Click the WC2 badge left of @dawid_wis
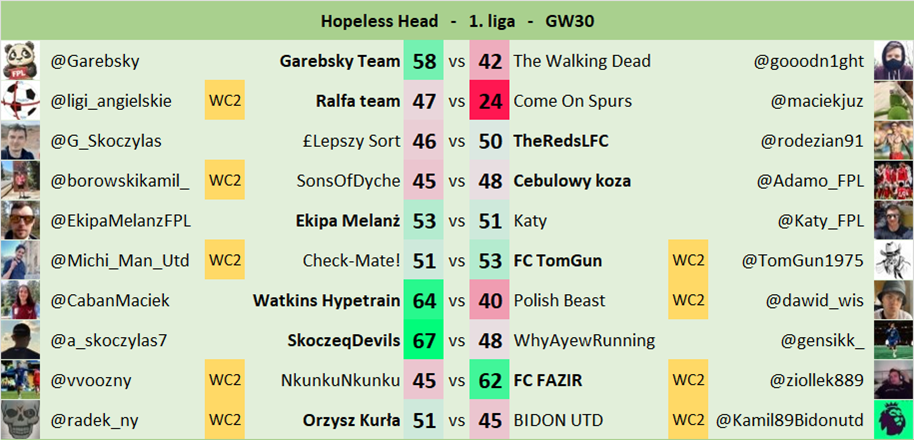 tap(687, 300)
